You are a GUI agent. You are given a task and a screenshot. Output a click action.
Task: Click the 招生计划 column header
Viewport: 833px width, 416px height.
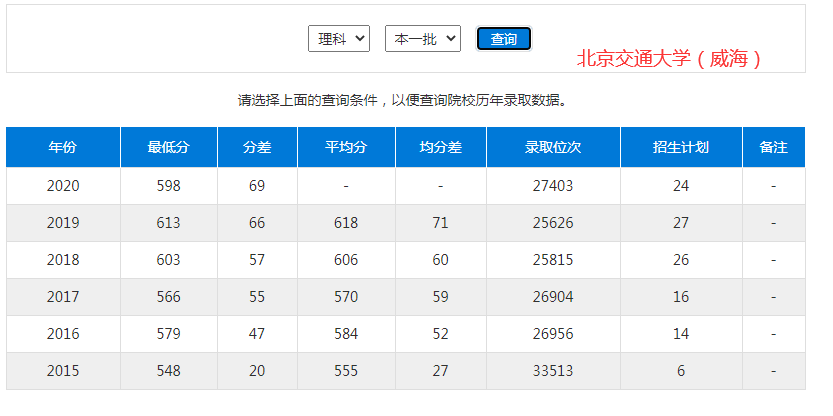click(681, 147)
